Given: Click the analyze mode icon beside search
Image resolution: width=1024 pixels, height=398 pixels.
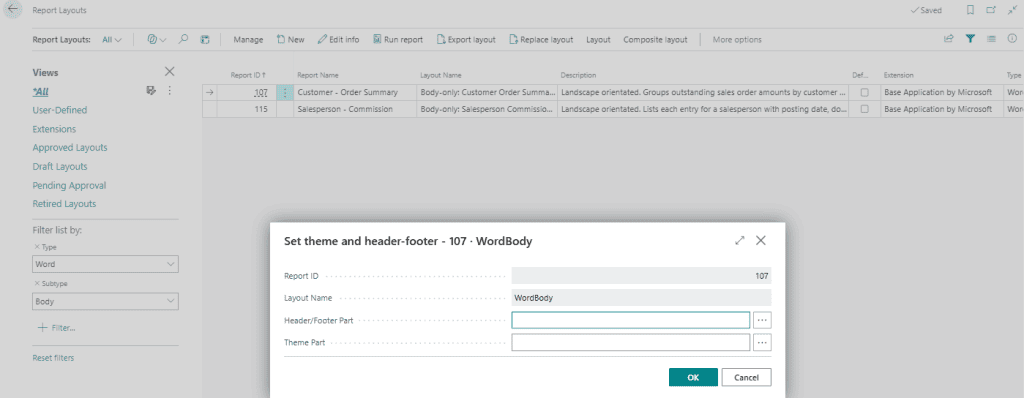Looking at the screenshot, I should (204, 39).
